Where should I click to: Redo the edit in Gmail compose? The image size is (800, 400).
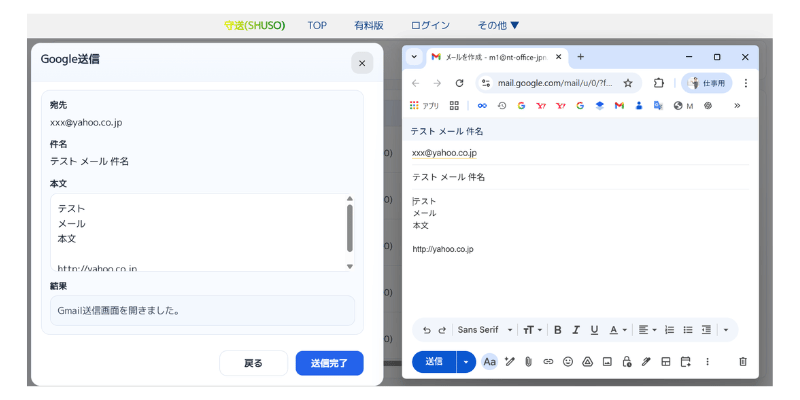point(442,330)
